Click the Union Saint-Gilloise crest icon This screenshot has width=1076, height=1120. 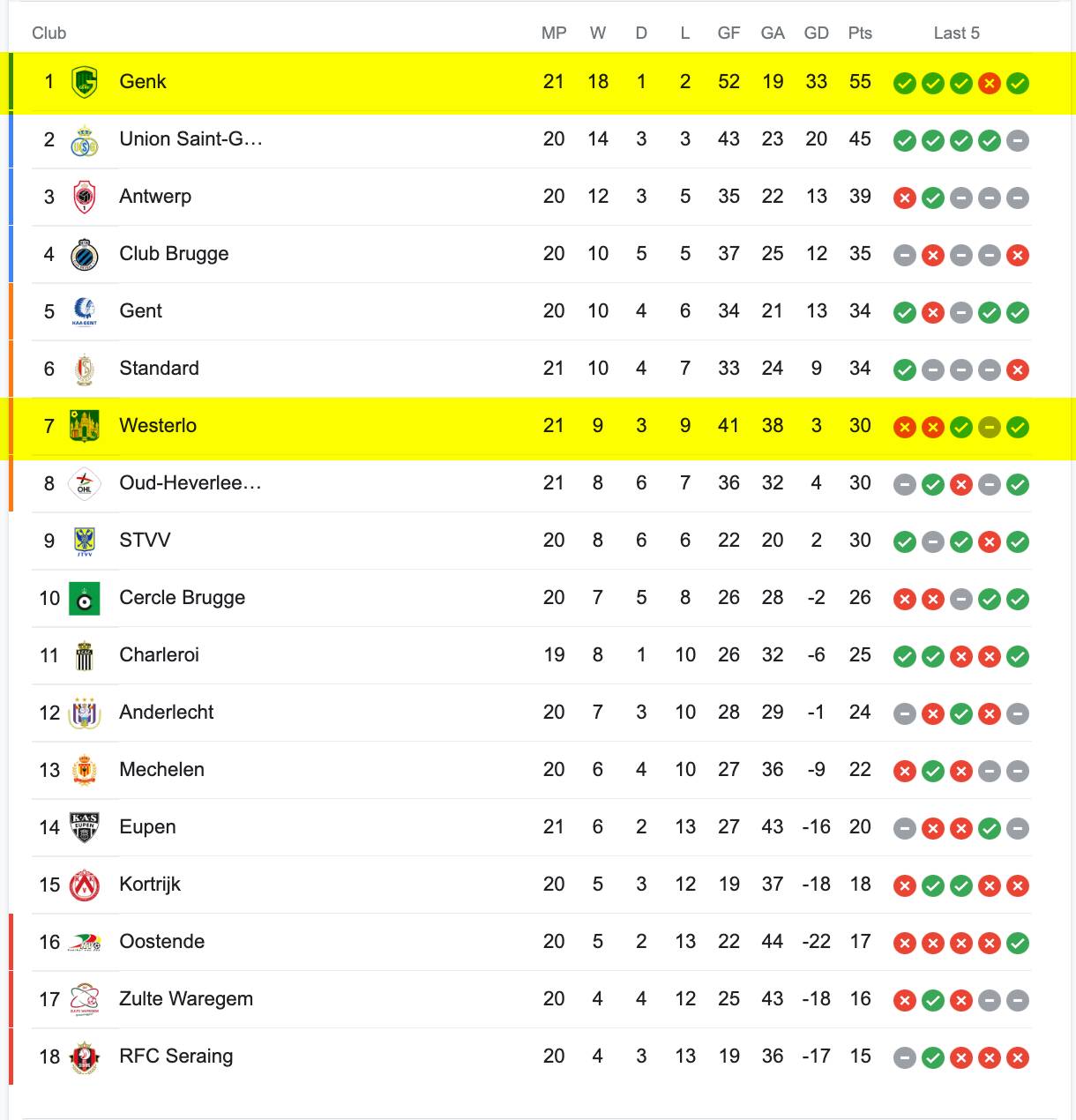point(85,139)
